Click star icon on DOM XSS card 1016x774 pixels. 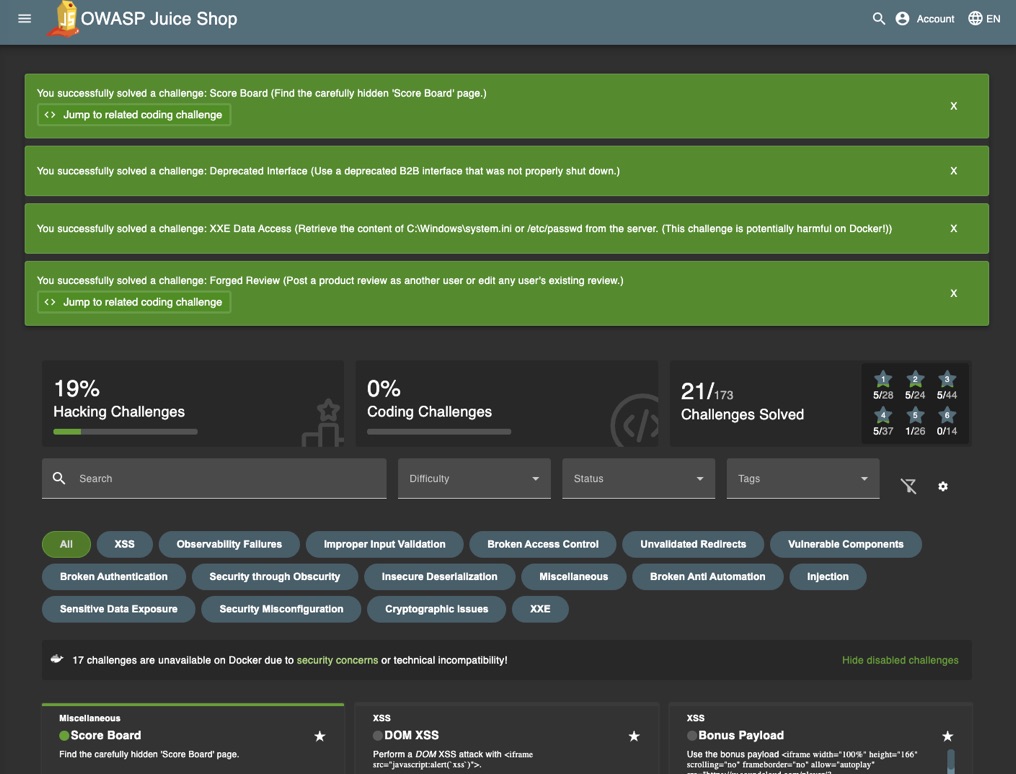(634, 736)
